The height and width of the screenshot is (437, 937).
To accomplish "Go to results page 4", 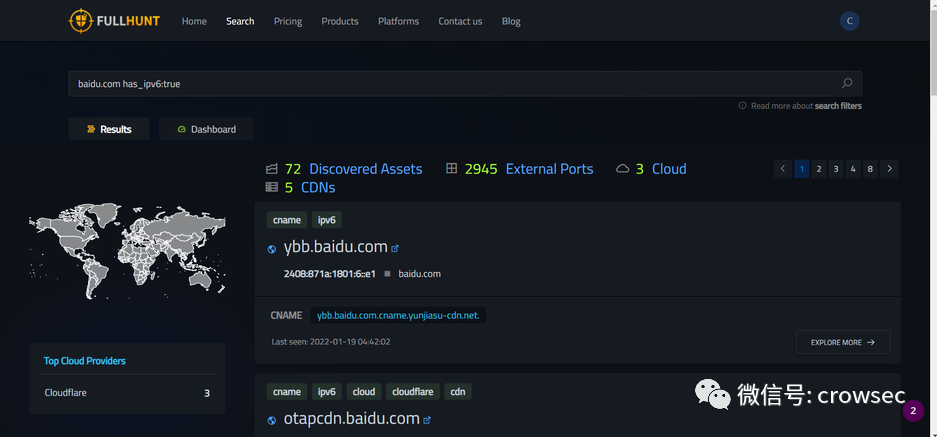I will tap(853, 169).
